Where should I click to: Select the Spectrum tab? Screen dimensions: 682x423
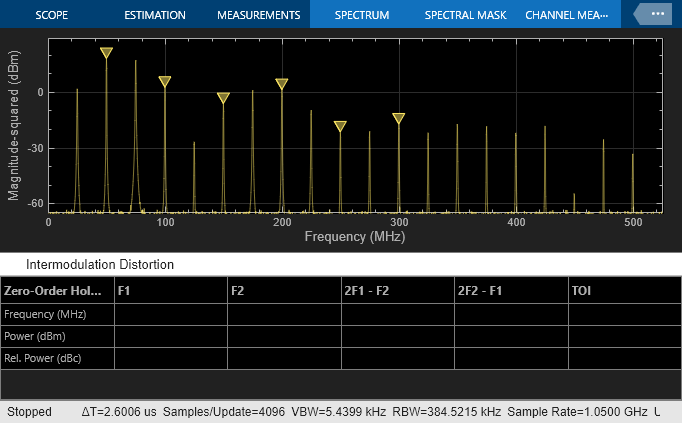[x=362, y=16]
